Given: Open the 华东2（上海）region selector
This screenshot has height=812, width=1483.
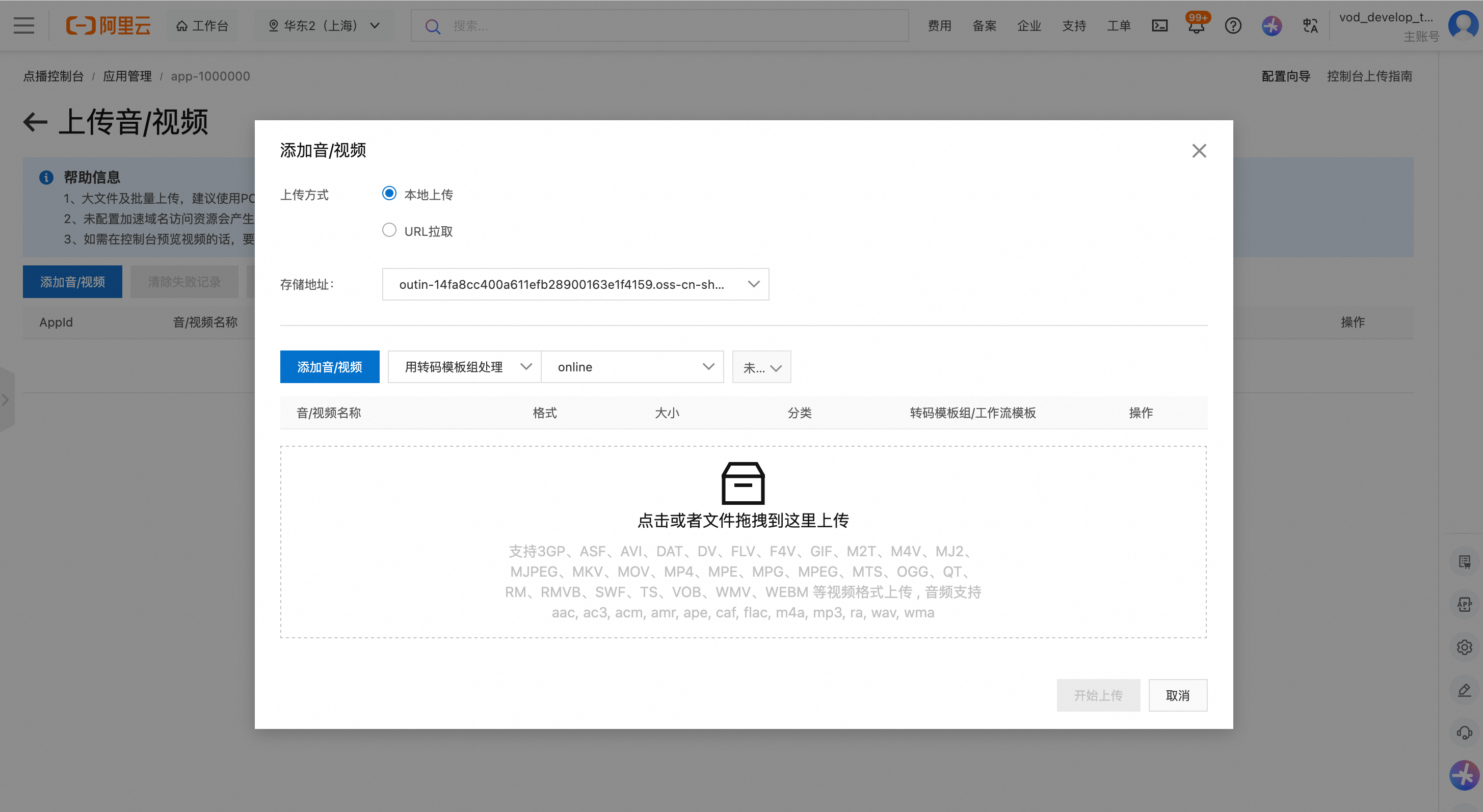Looking at the screenshot, I should (x=324, y=25).
